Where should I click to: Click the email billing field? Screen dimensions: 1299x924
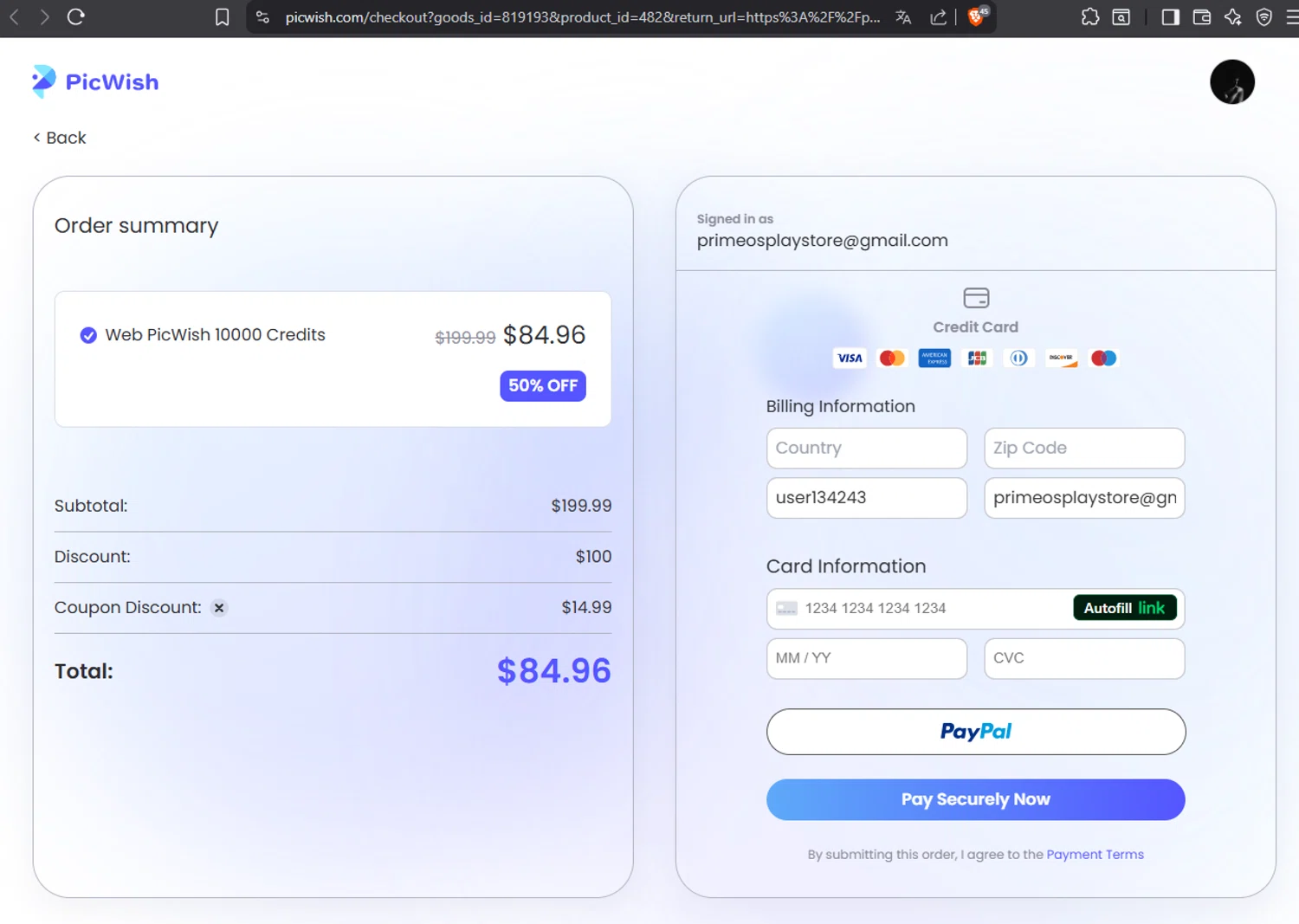click(x=1084, y=498)
